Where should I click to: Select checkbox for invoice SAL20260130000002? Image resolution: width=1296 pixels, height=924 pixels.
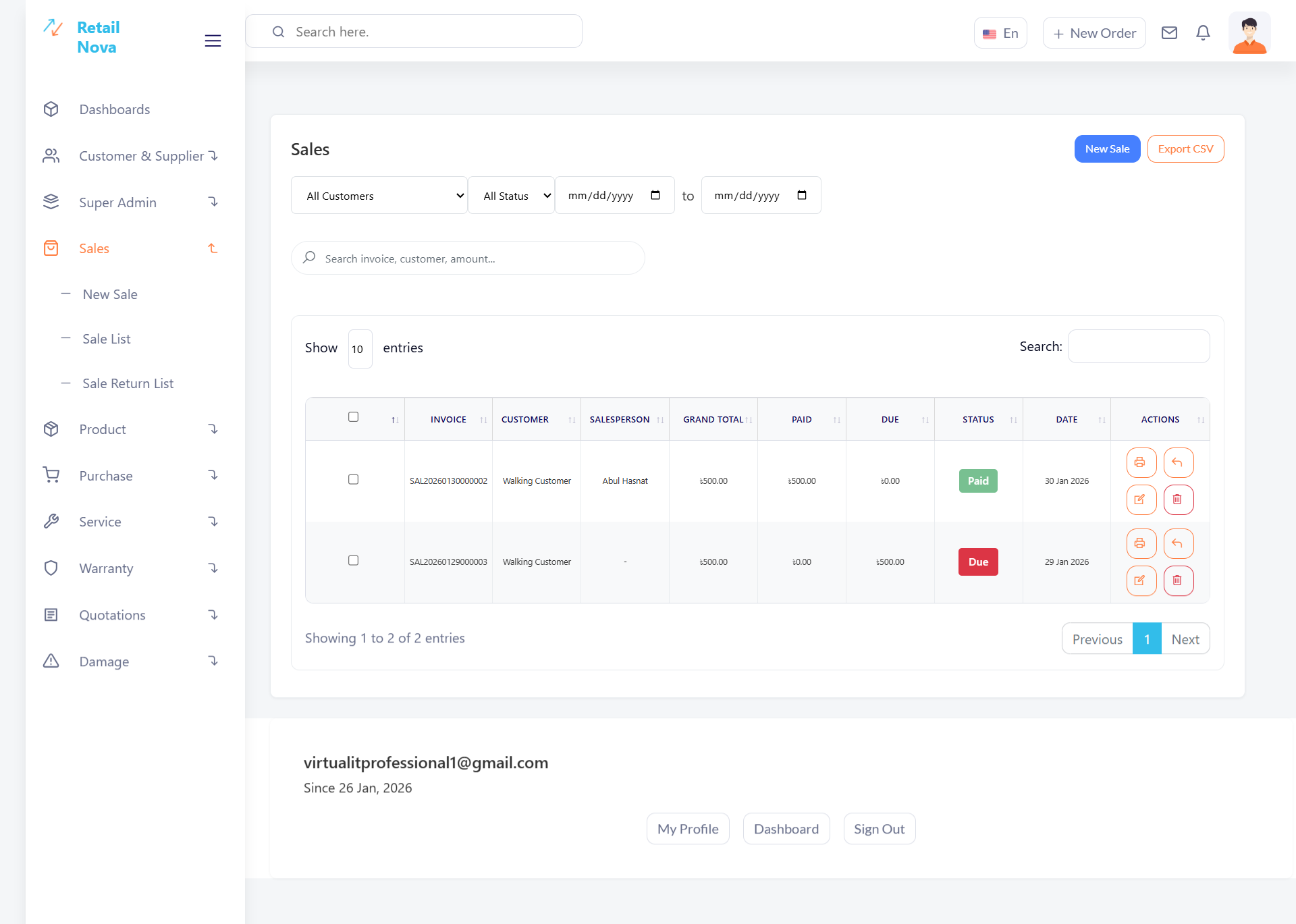click(x=353, y=480)
